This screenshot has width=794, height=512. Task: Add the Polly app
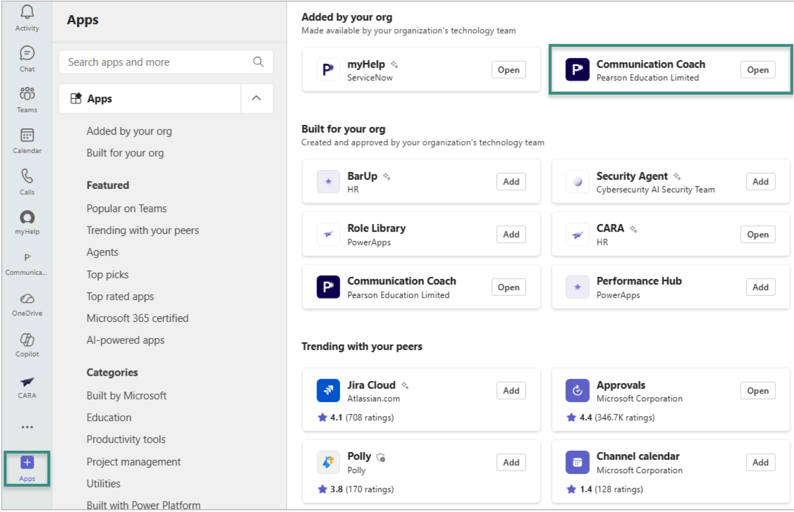click(x=511, y=462)
